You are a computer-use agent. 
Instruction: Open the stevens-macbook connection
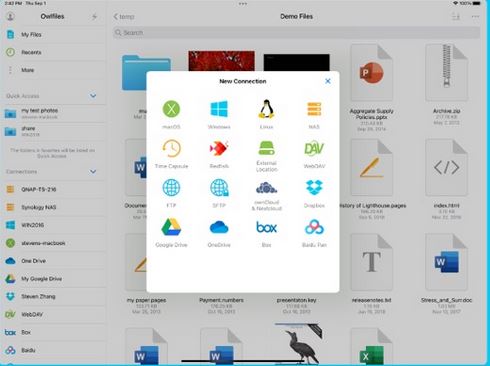point(53,243)
